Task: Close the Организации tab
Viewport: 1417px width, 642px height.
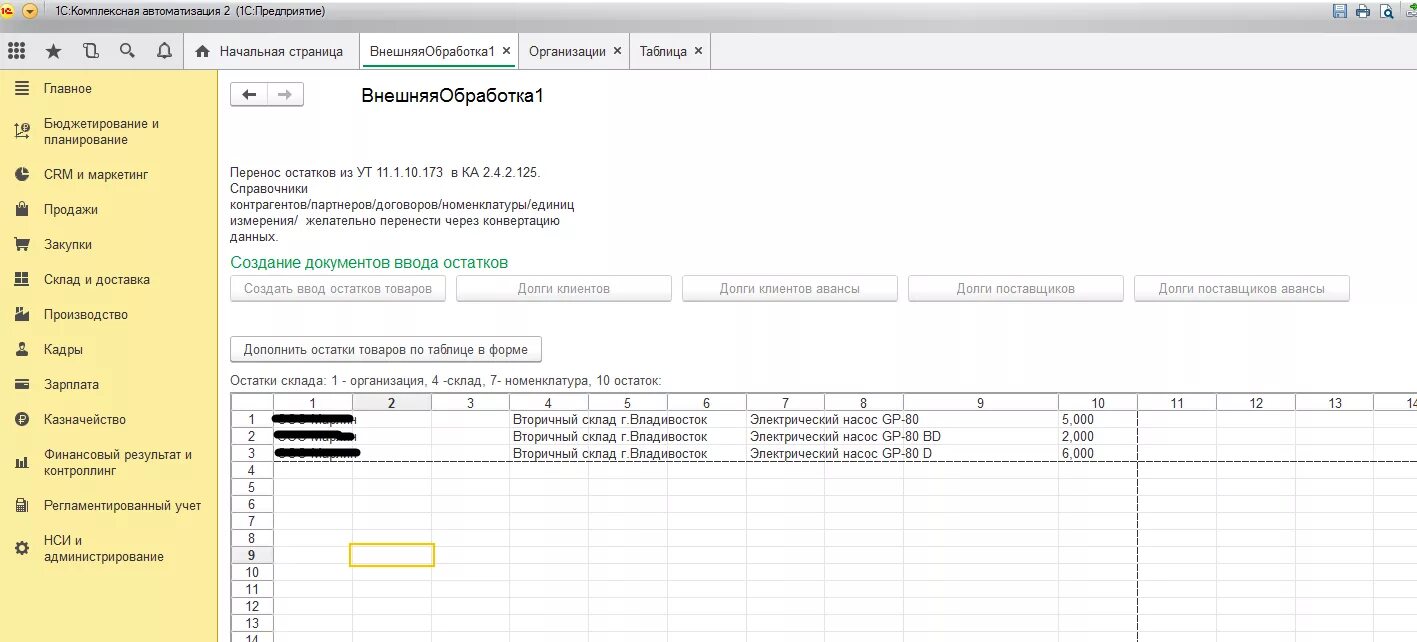Action: tap(617, 51)
